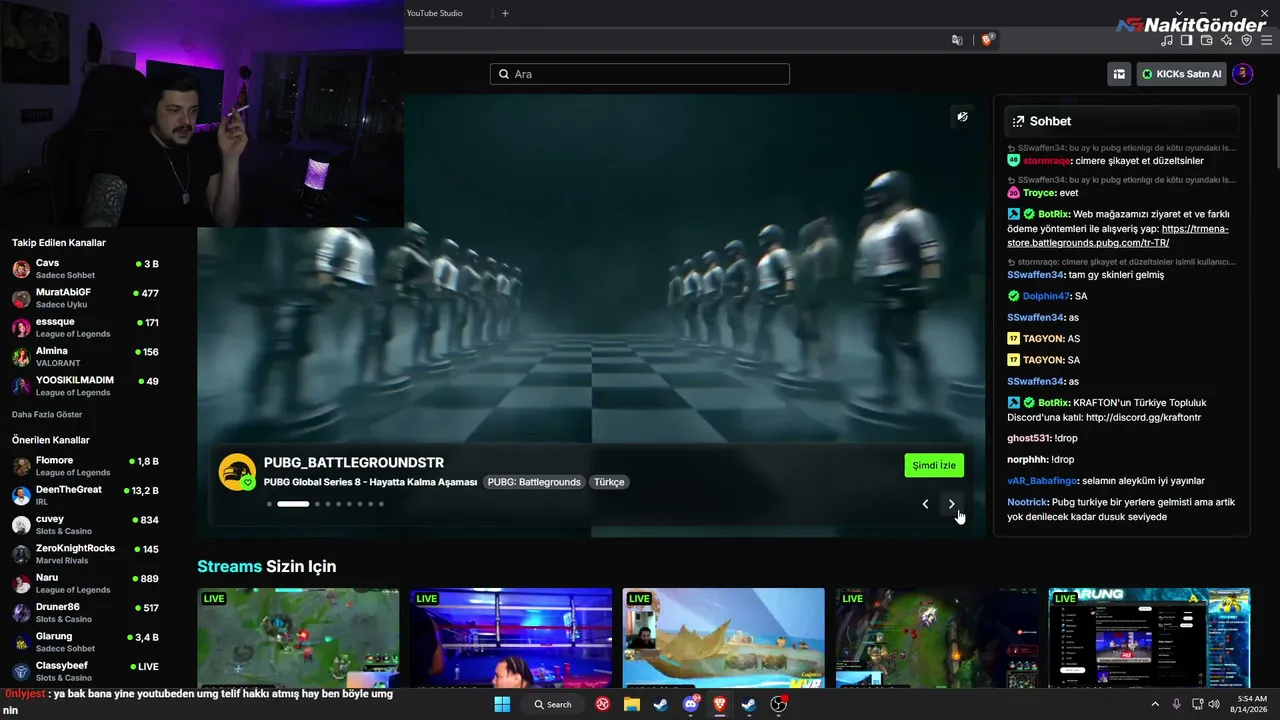Viewport: 1280px width, 720px height.
Task: Open the Brave Wallet icon
Action: [x=1207, y=40]
